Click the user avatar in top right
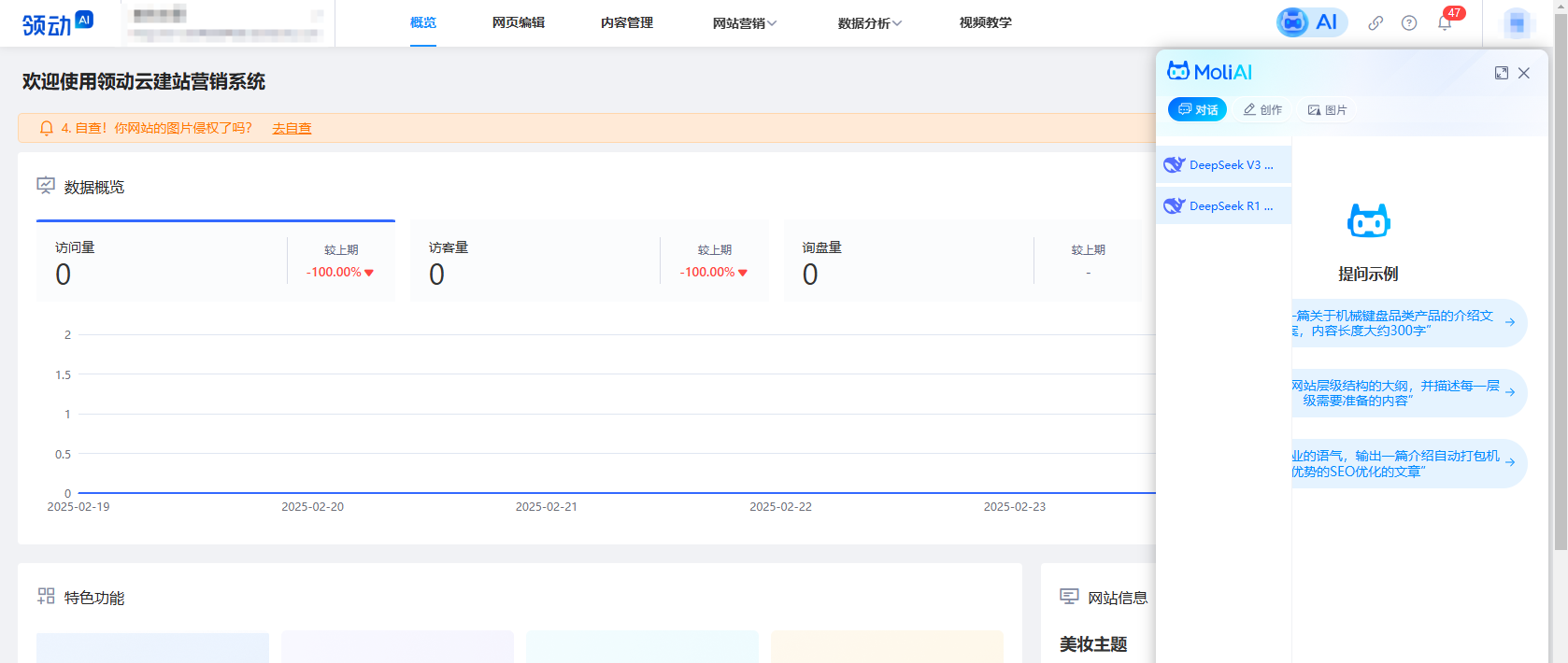The height and width of the screenshot is (663, 1568). (1517, 23)
